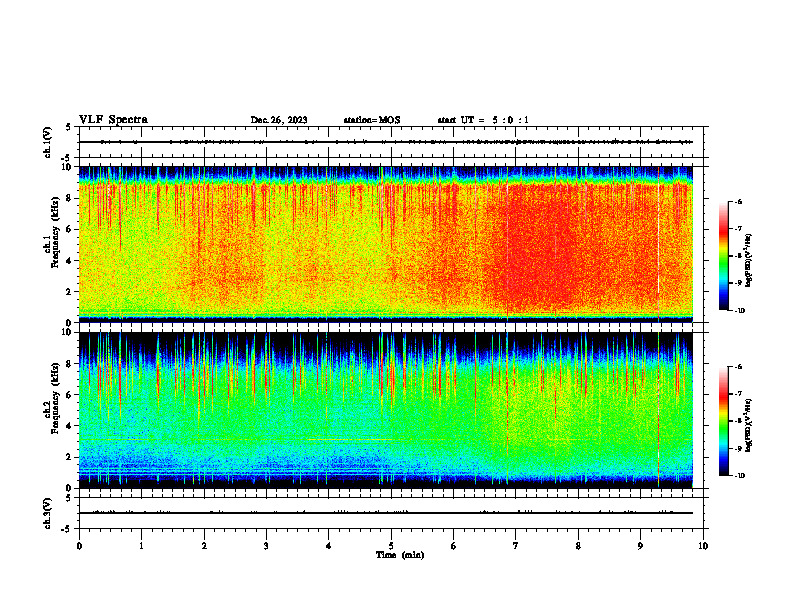Click the time axis tick label "5"
Image resolution: width=792 pixels, height=612 pixels.
tap(391, 546)
